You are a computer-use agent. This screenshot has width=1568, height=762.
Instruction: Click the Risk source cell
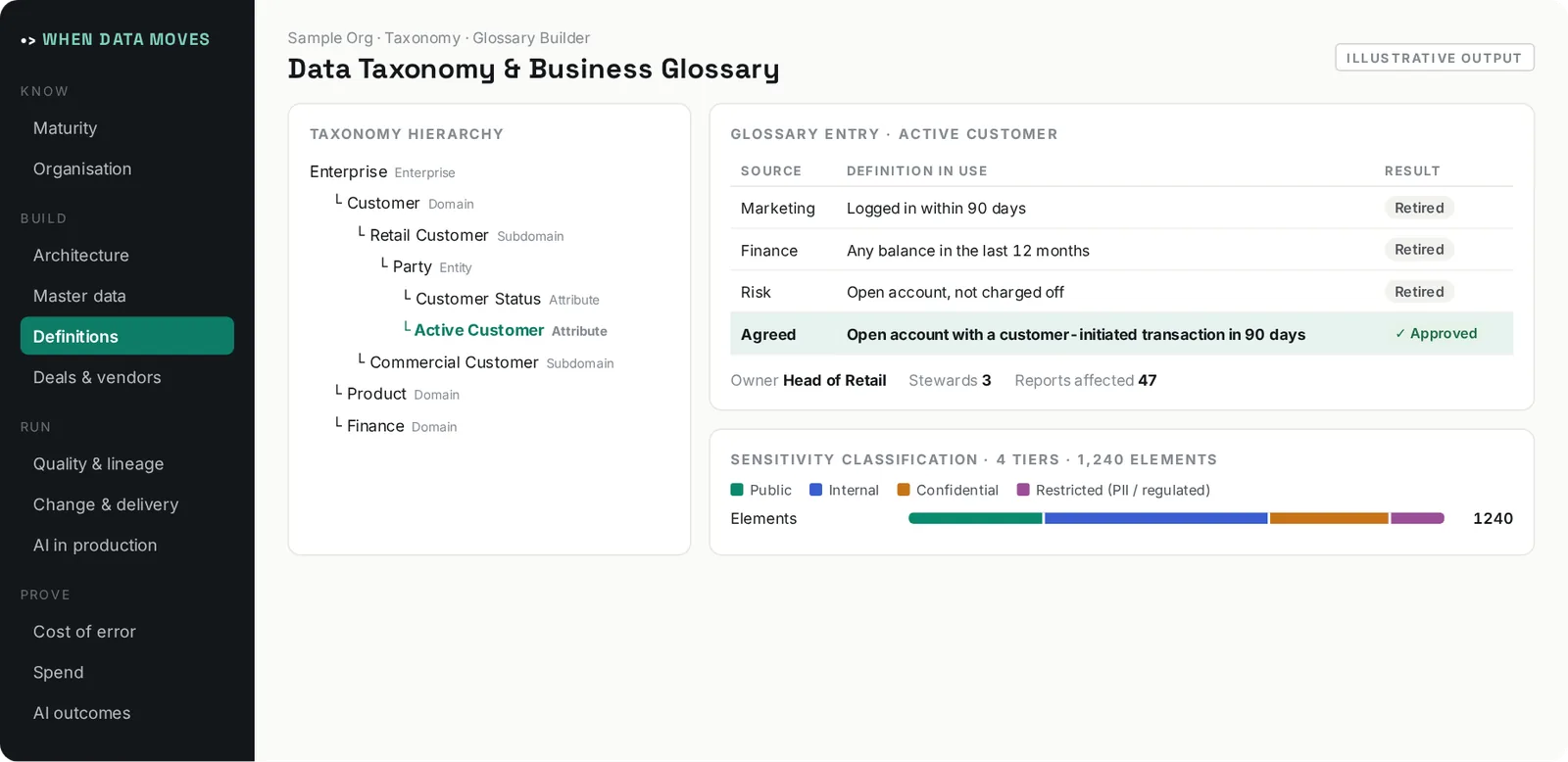click(756, 292)
